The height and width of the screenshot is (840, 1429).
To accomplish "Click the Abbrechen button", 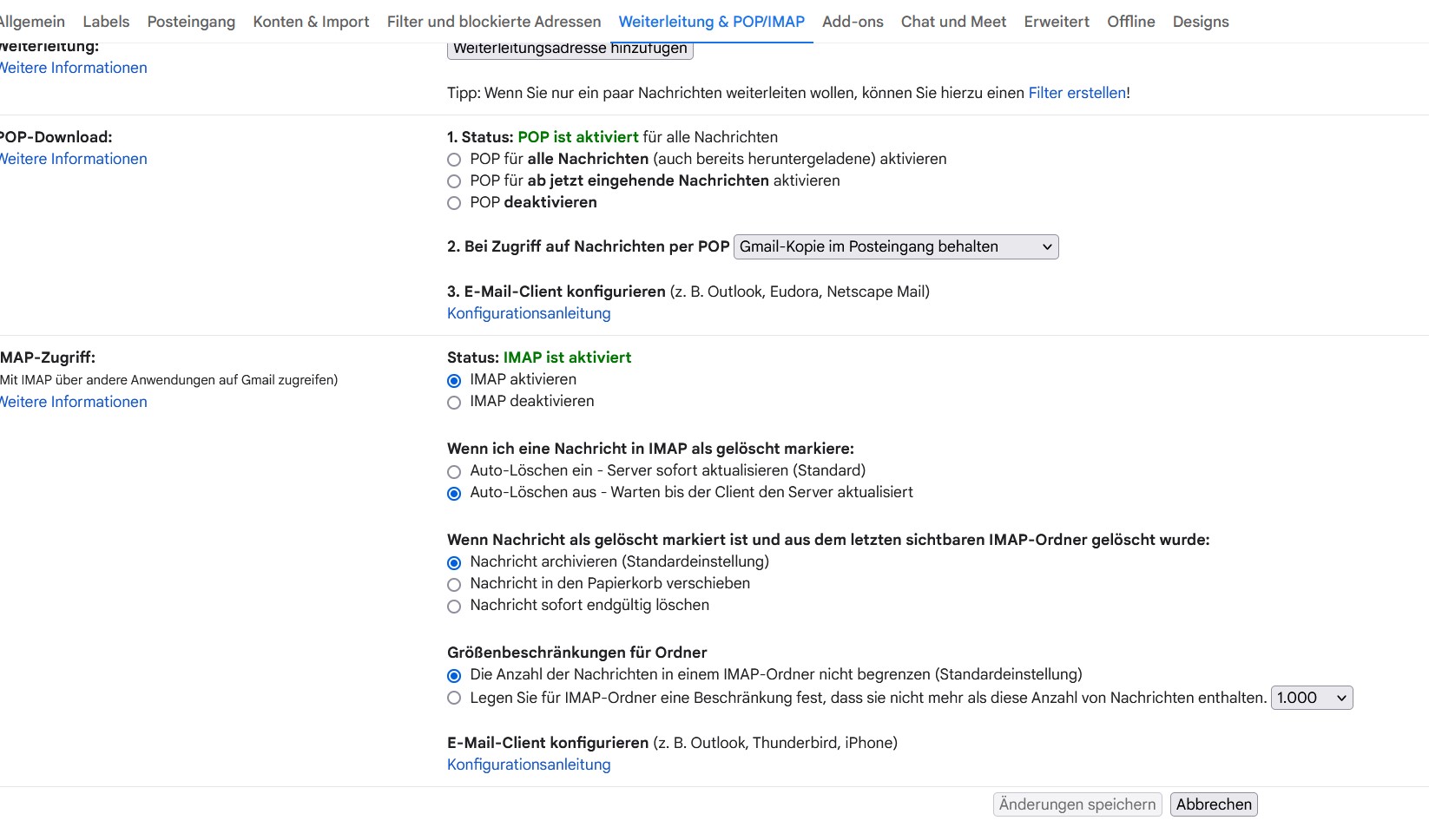I will (1214, 804).
